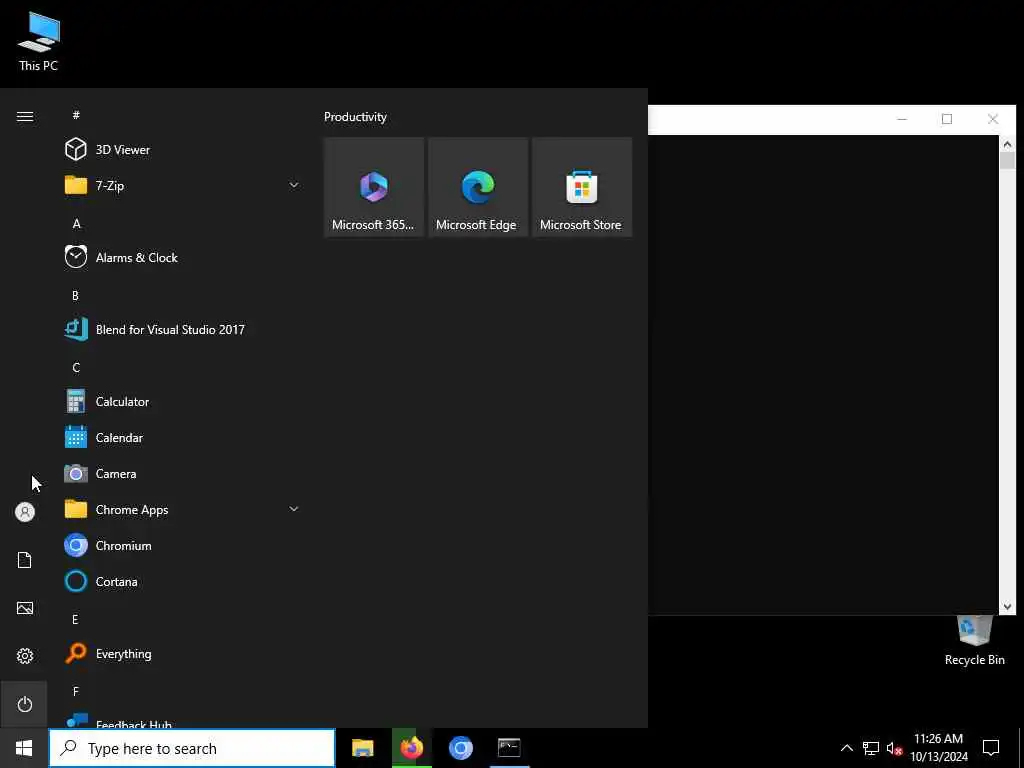Image resolution: width=1024 pixels, height=768 pixels.
Task: Click the 'A' letter group header
Action: coord(76,223)
